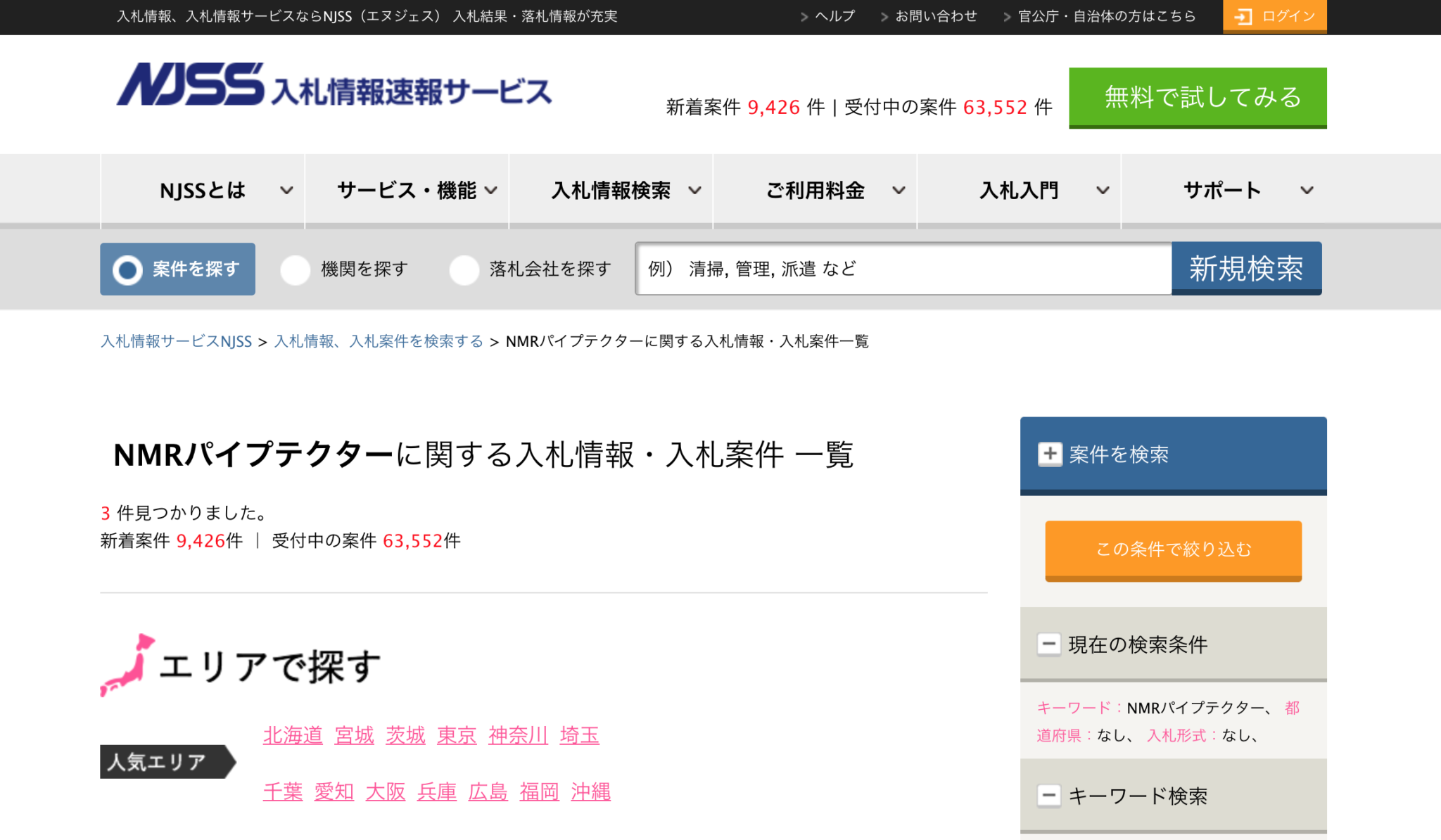Open the NJSSとは menu item
The height and width of the screenshot is (840, 1441).
(x=203, y=190)
